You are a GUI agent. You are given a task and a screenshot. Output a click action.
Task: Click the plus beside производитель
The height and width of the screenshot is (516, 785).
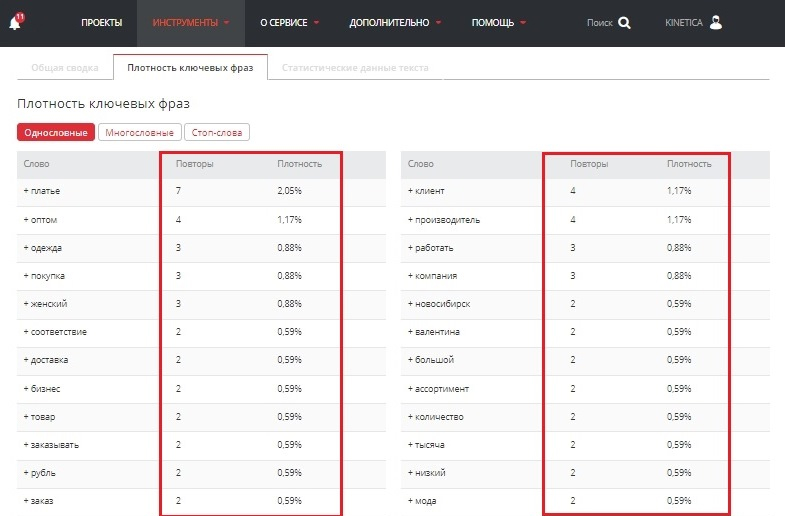[x=411, y=219]
